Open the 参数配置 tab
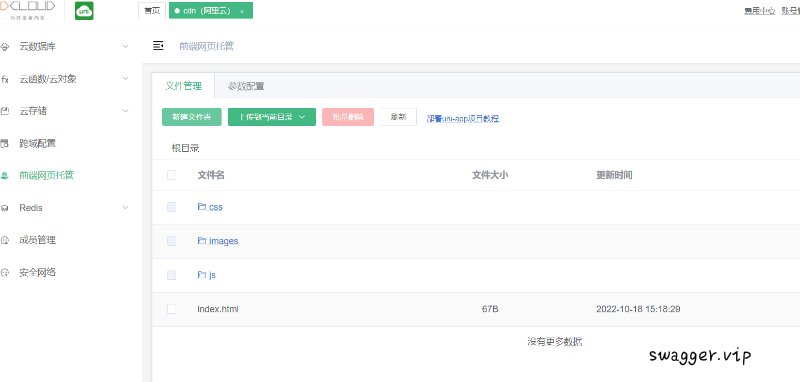 tap(246, 86)
